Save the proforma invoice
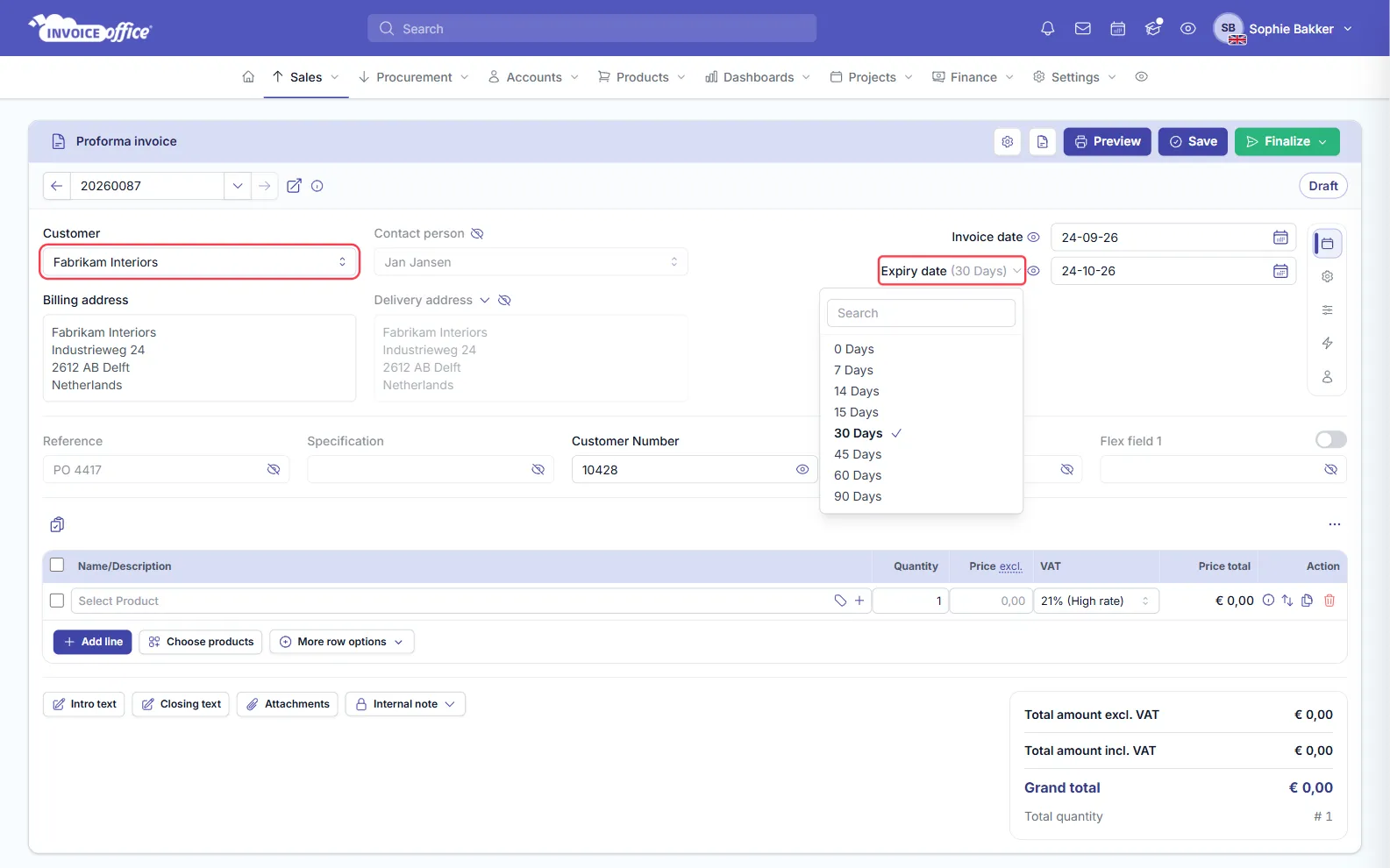The height and width of the screenshot is (868, 1390). 1193,142
